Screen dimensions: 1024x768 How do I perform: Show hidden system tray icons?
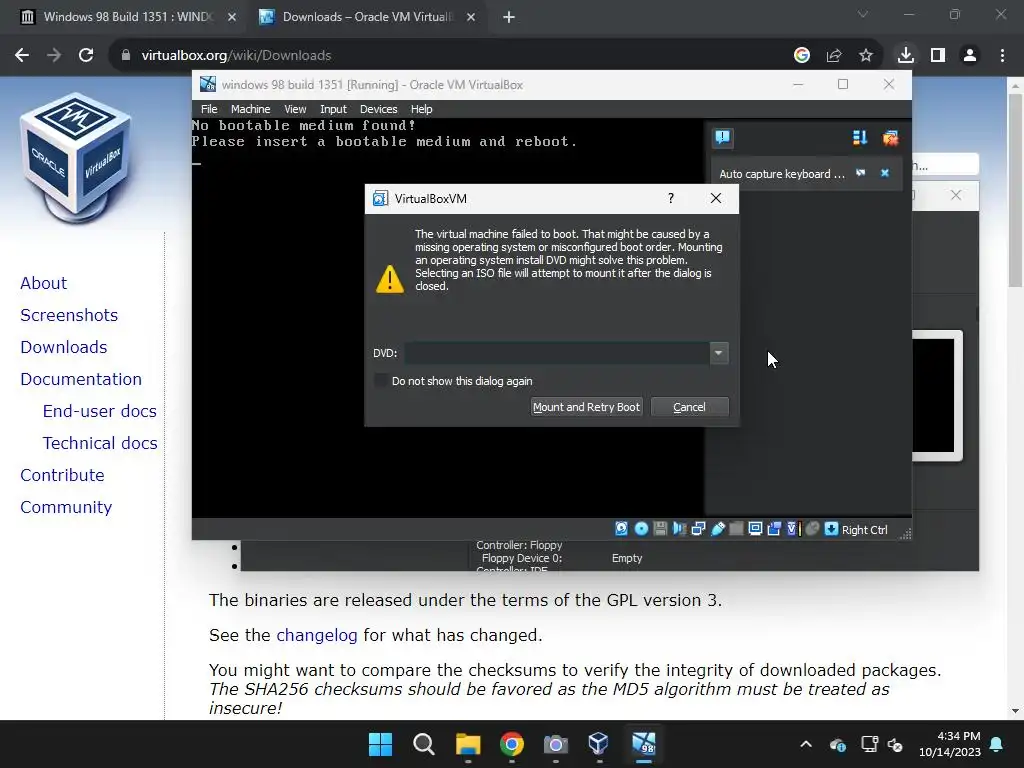point(806,744)
